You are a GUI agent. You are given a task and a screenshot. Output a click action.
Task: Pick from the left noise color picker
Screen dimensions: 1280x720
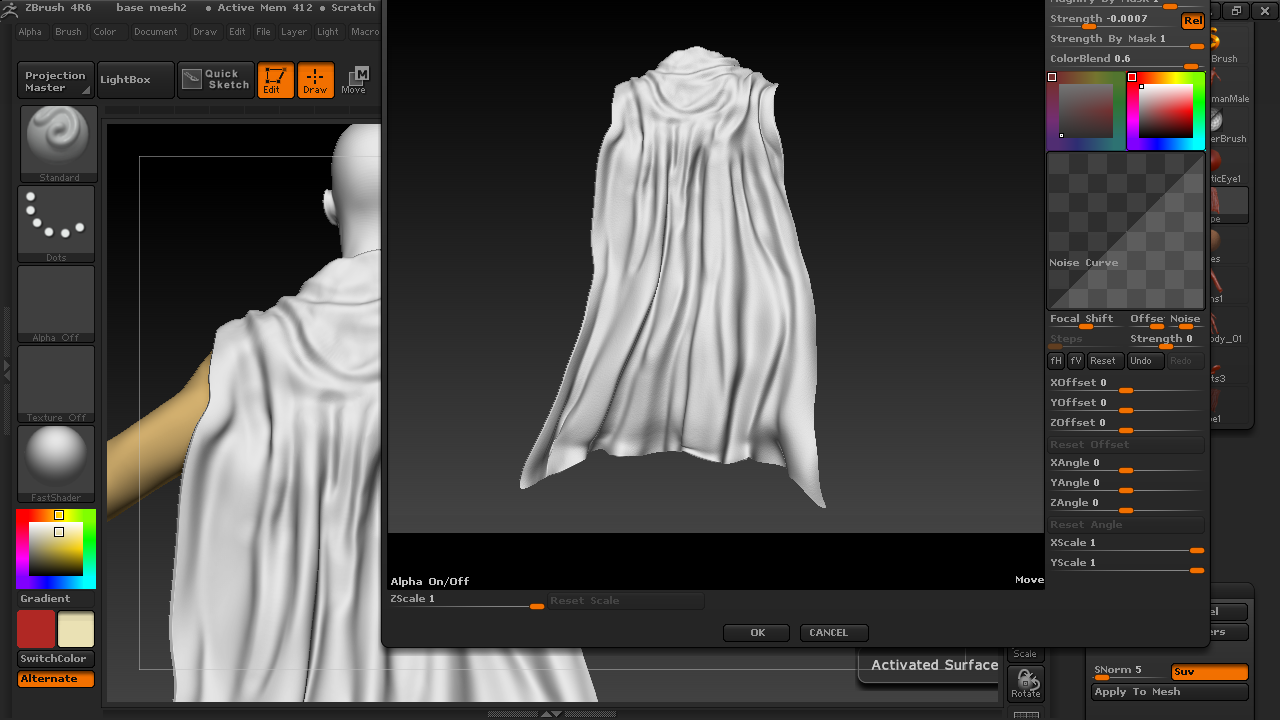pos(1085,110)
